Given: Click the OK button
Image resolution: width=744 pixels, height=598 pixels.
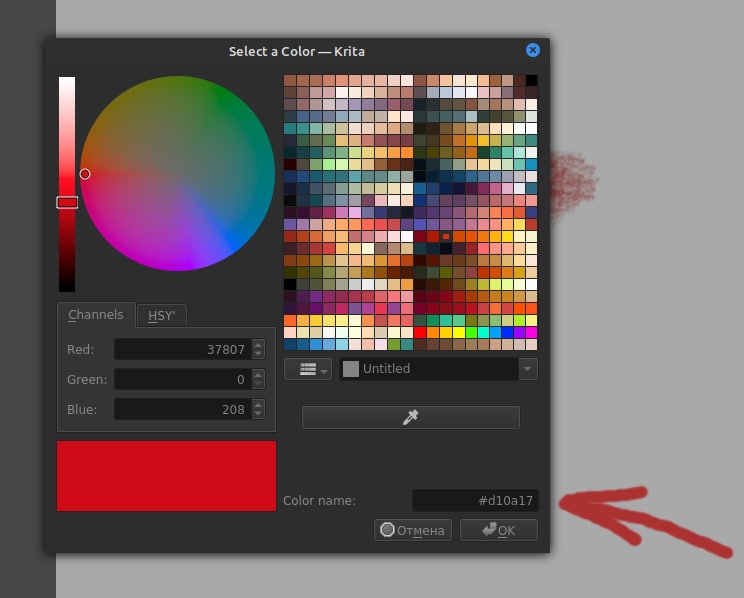Looking at the screenshot, I should coord(499,530).
